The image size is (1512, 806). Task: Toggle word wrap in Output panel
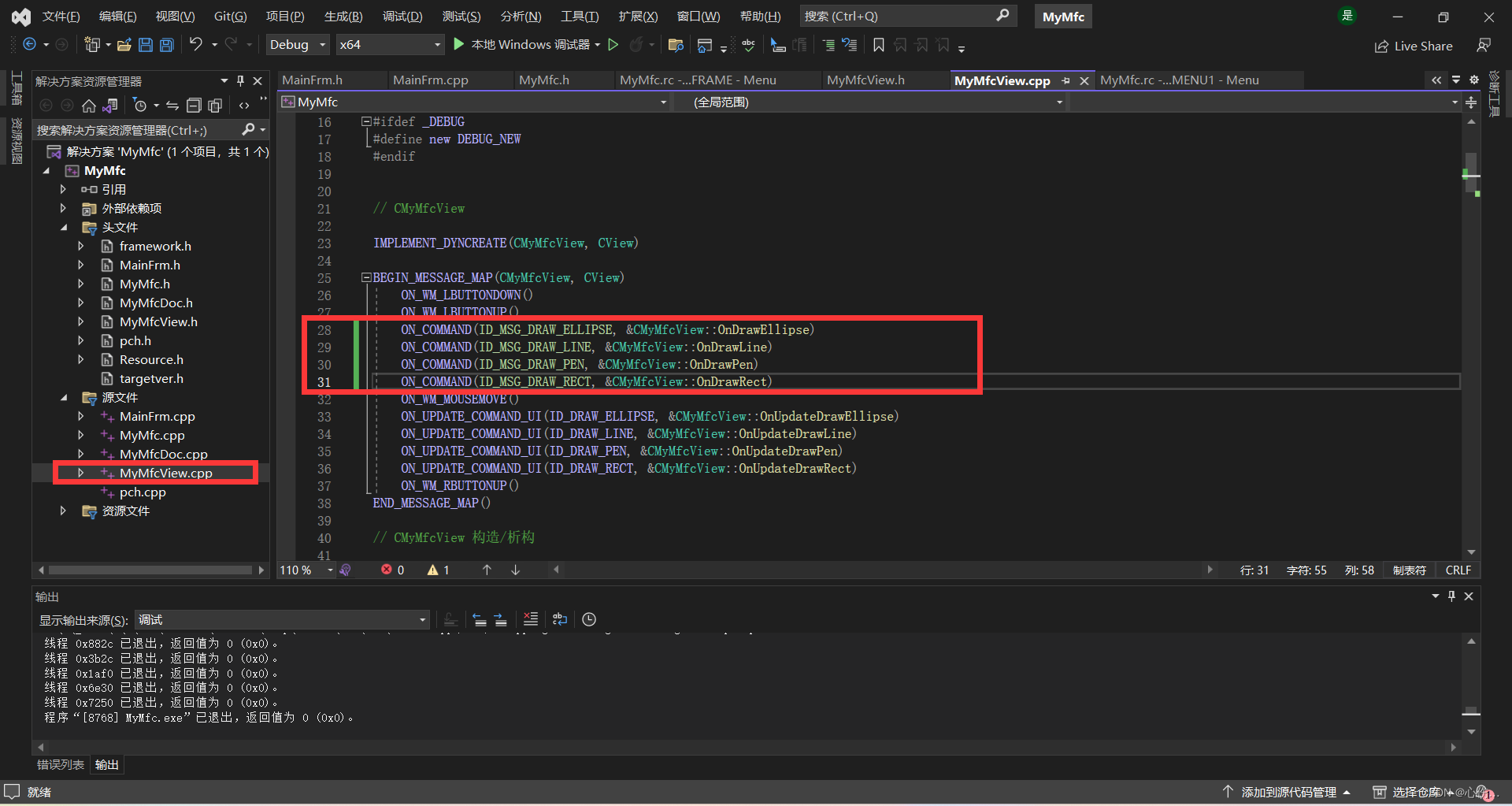coord(560,619)
